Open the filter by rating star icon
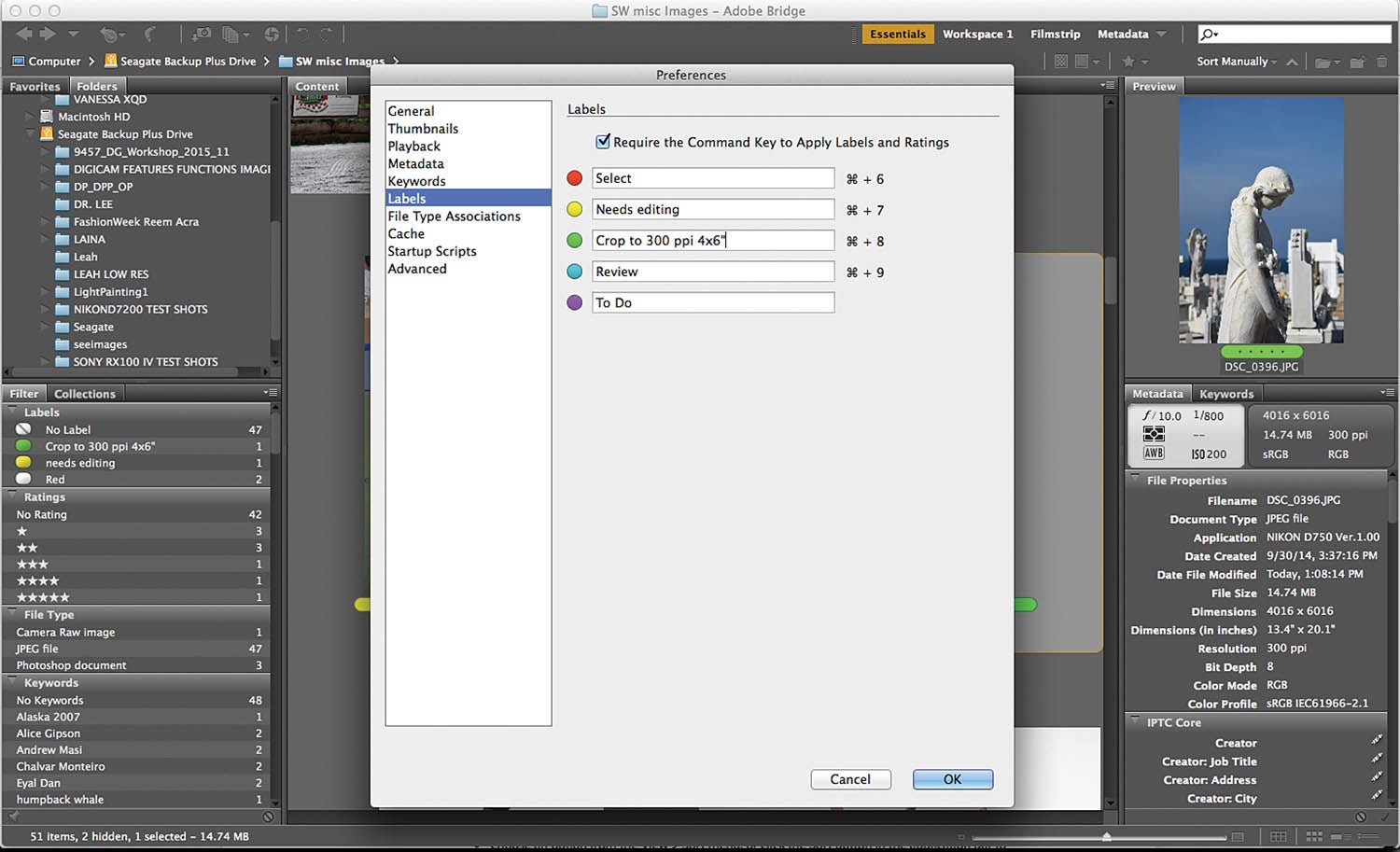 [x=1131, y=62]
